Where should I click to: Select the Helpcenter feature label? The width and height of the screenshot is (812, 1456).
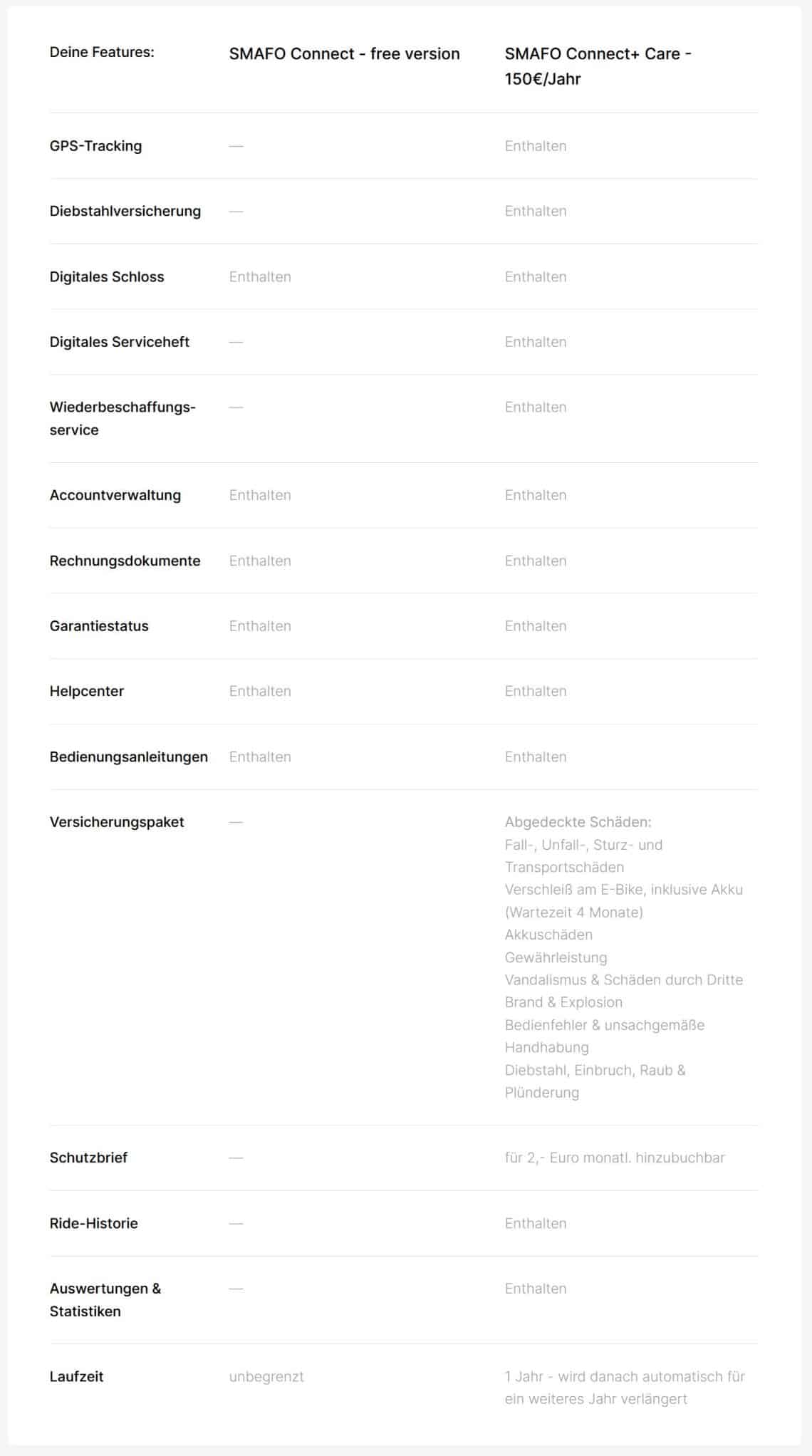coord(87,691)
